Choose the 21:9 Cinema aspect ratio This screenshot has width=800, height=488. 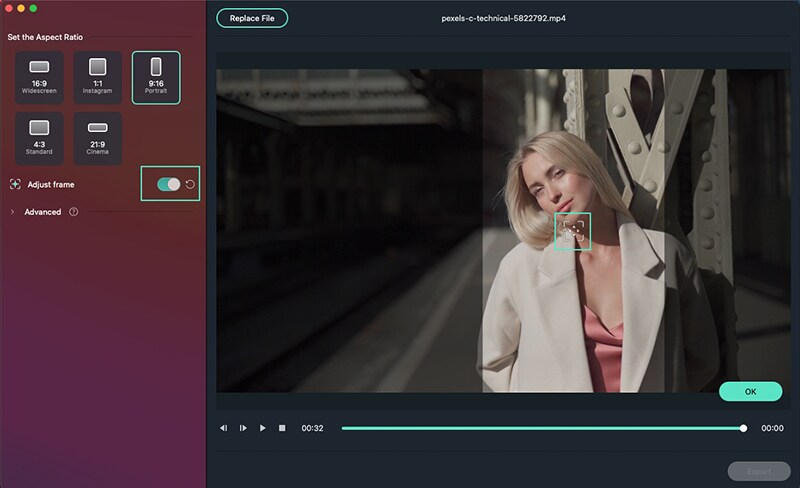[x=97, y=138]
